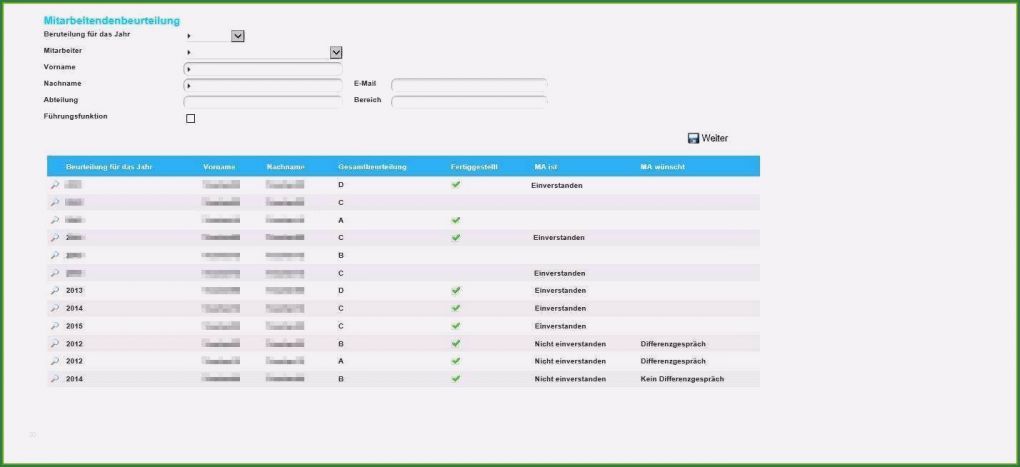This screenshot has height=467, width=1020.
Task: Sort by Gesamtbeurteilung column header
Action: point(372,167)
